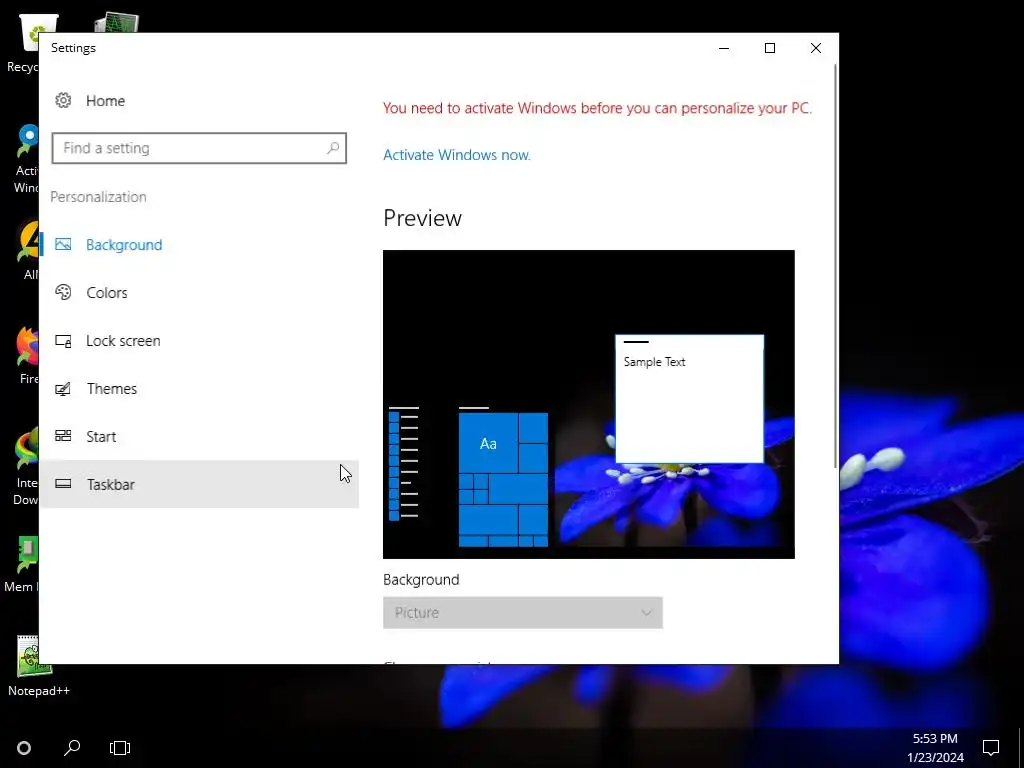
Task: Open the Taskbar settings section
Action: point(199,484)
